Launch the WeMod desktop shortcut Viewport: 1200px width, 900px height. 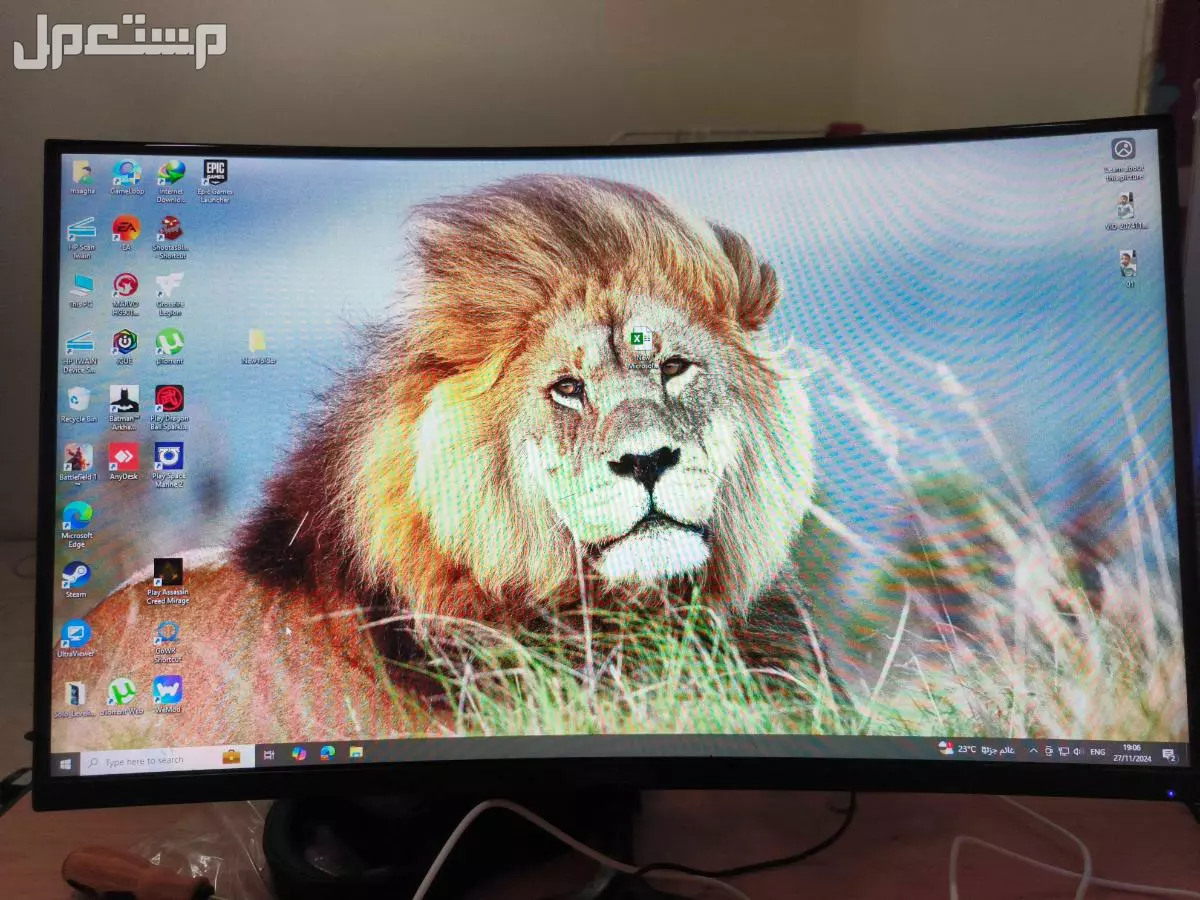[167, 695]
